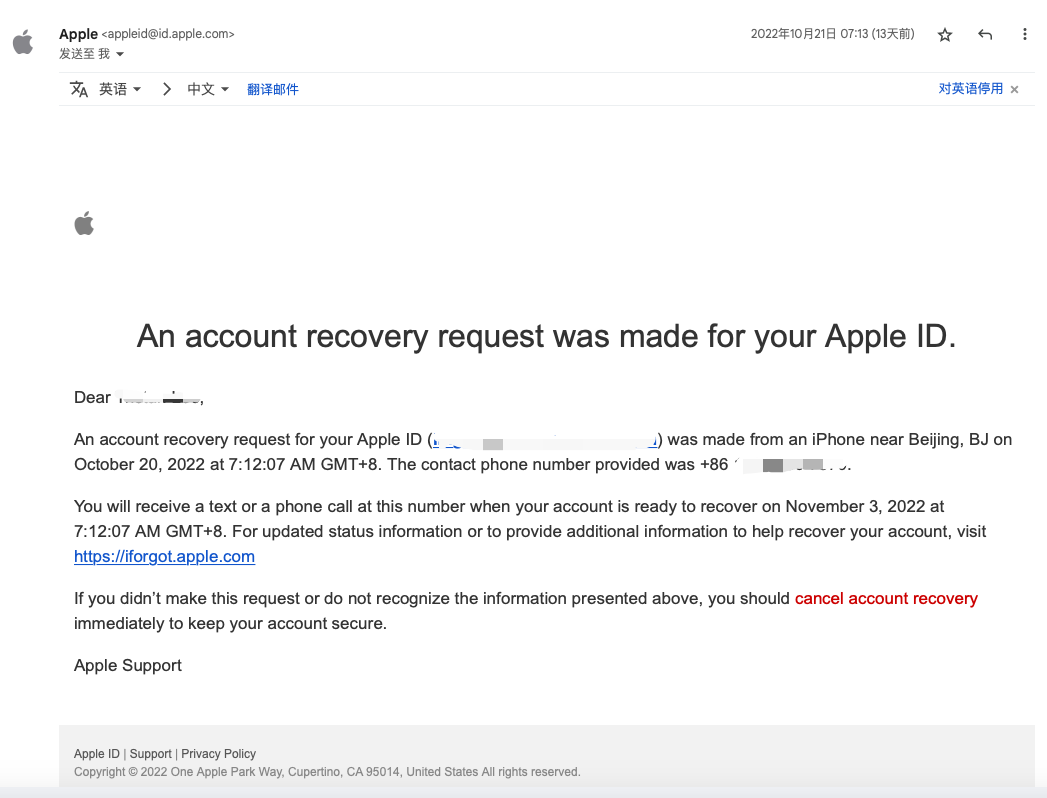Open the Apple ID footer link

(x=96, y=754)
